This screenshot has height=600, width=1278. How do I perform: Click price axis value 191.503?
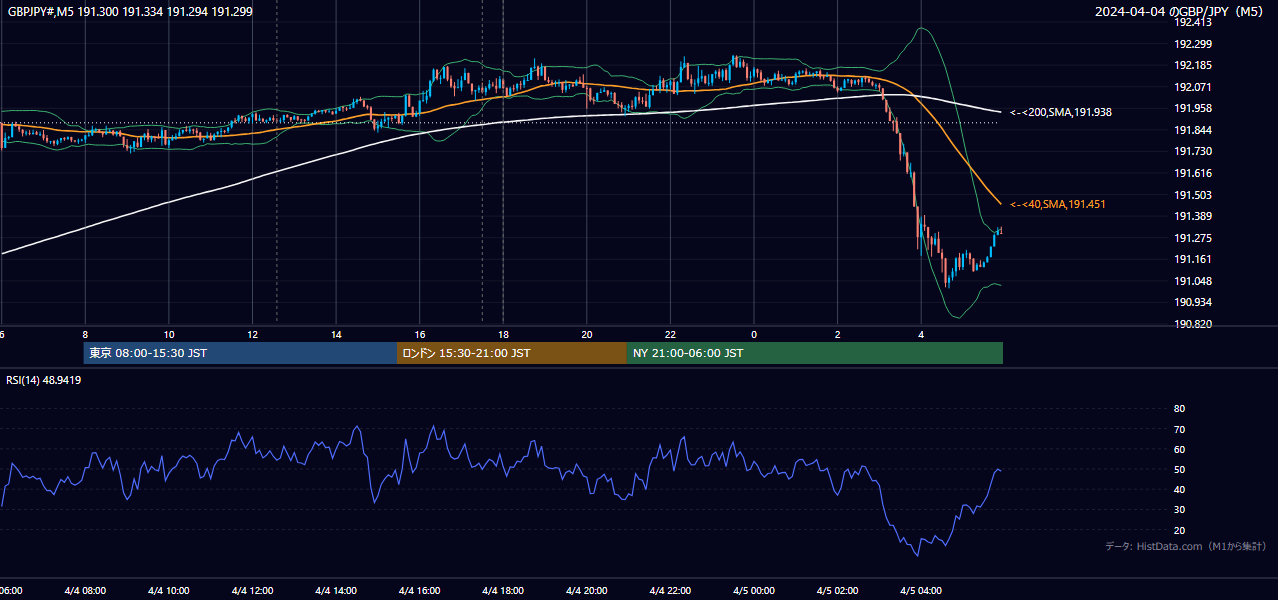[1193, 195]
